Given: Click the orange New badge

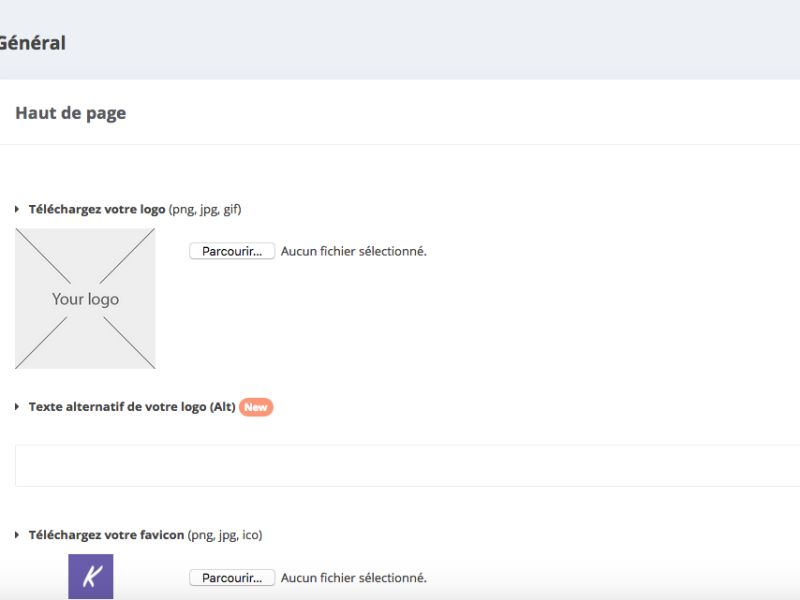Looking at the screenshot, I should [x=256, y=407].
